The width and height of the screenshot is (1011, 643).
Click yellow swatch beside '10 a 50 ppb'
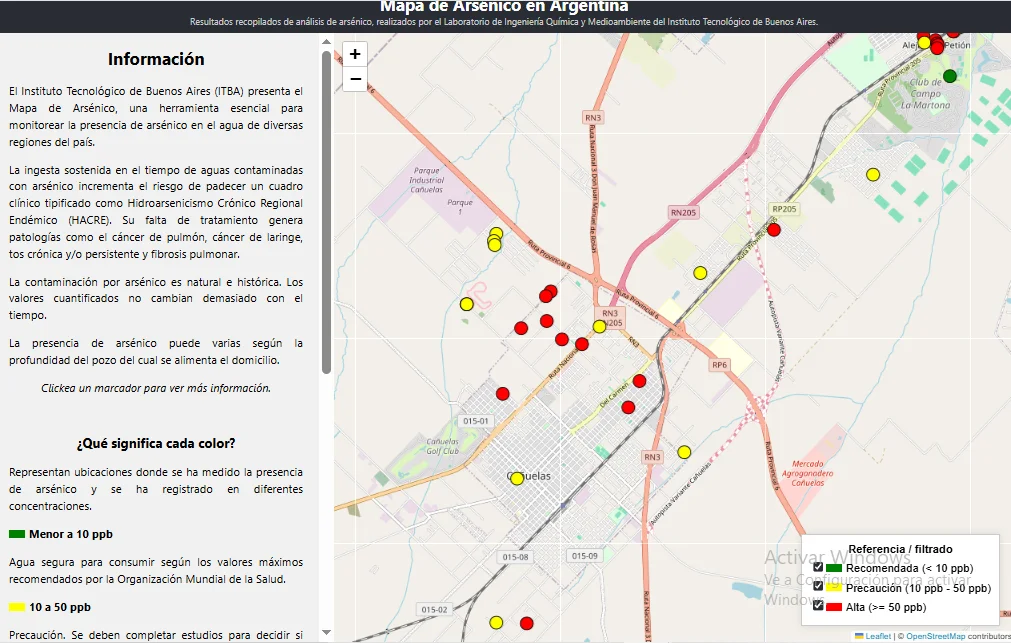point(17,607)
